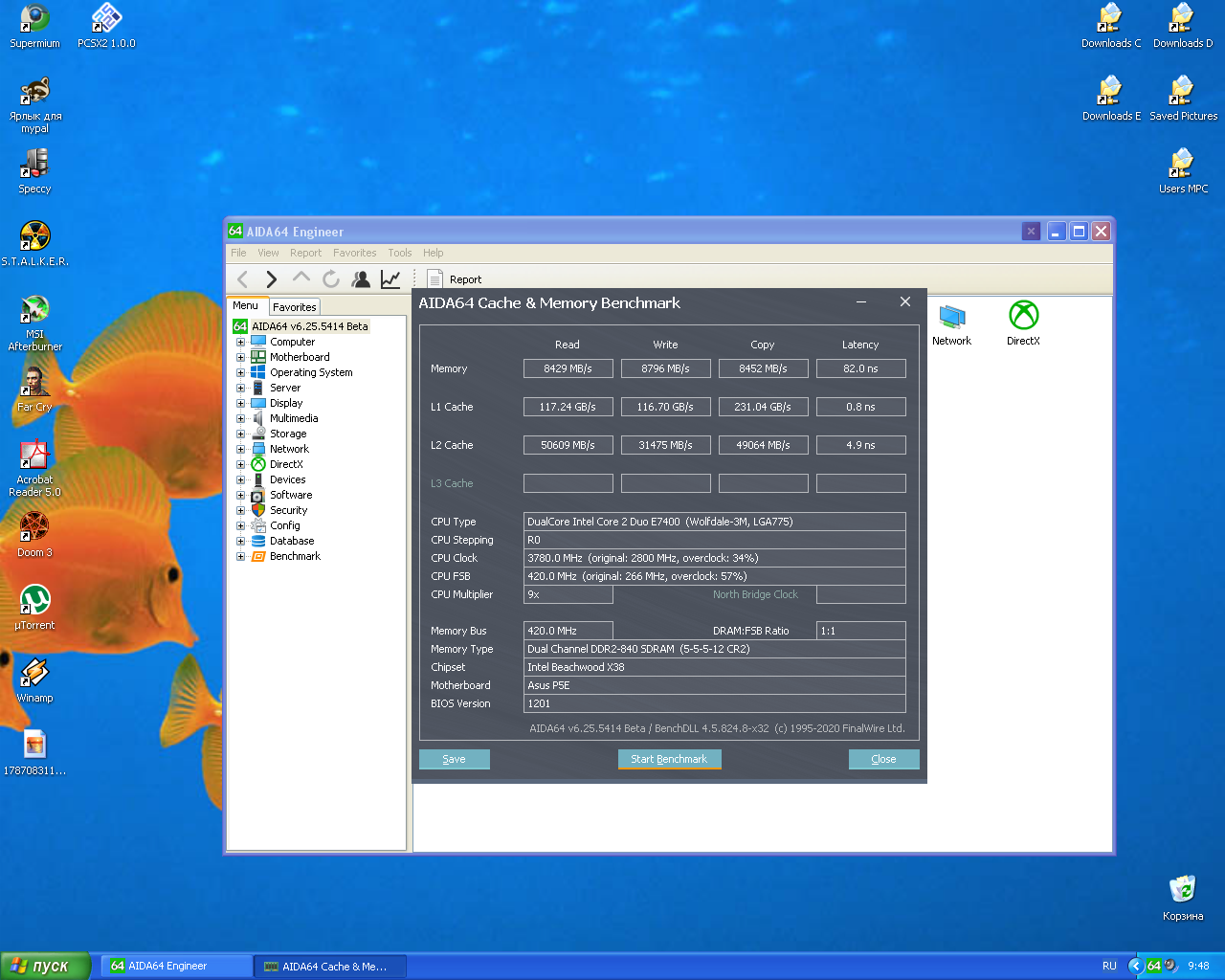The width and height of the screenshot is (1225, 980).
Task: Click the Refresh toolbar icon
Action: (x=331, y=278)
